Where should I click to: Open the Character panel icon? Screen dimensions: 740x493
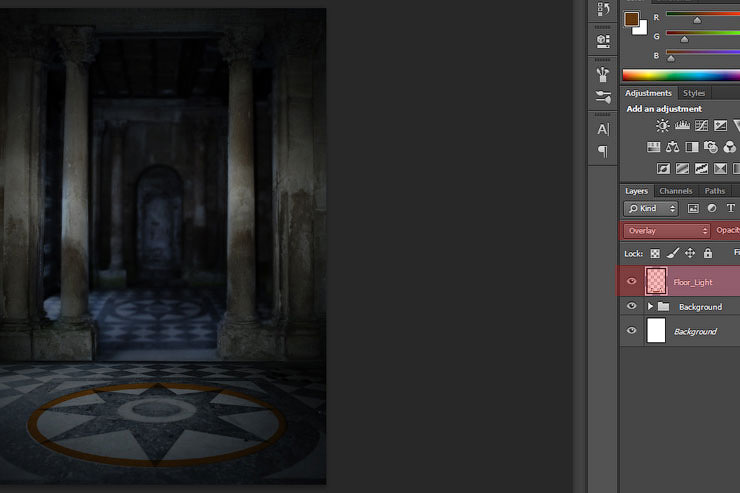coord(603,129)
